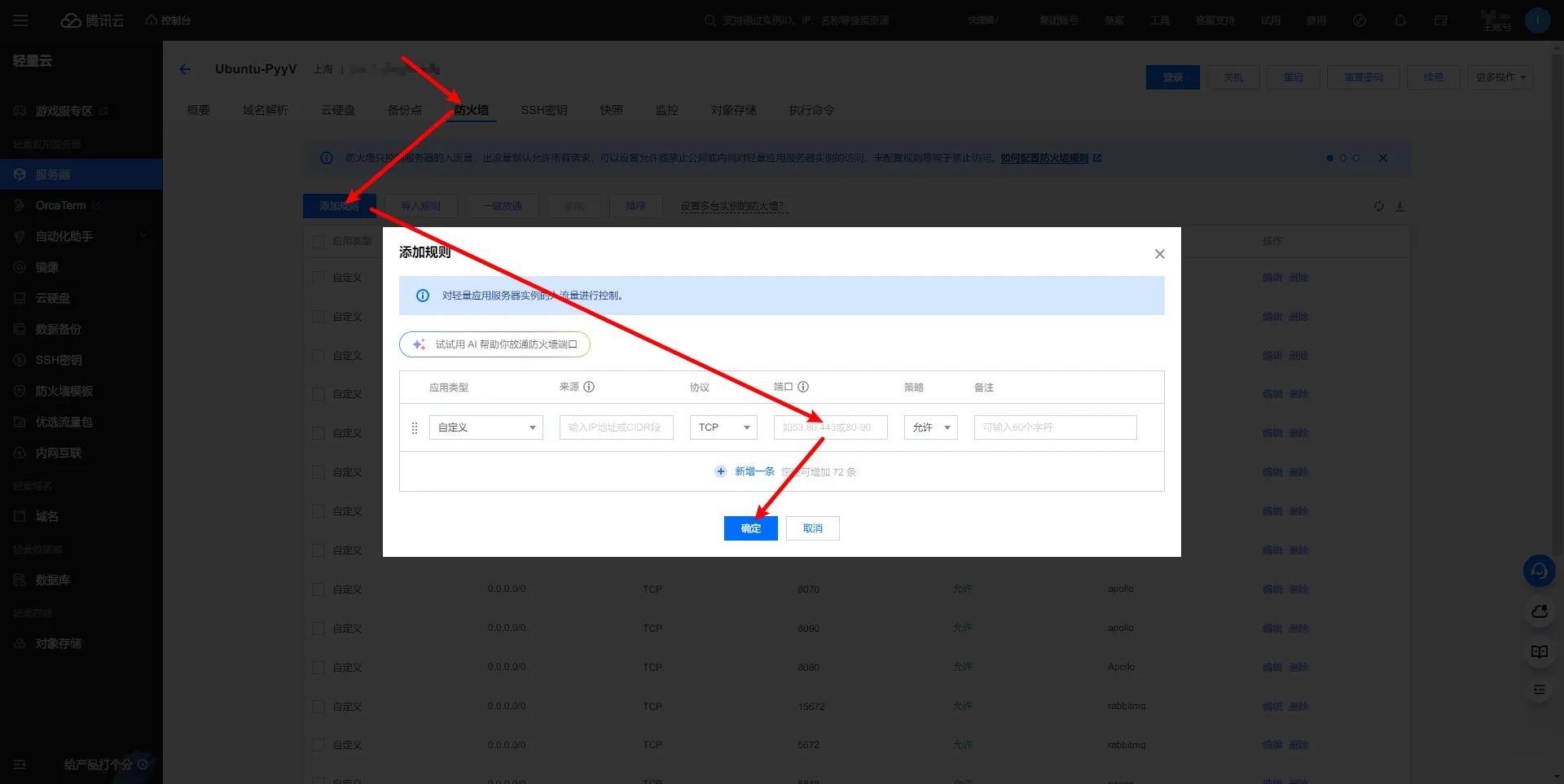Click the refresh icon above the rules table

click(x=1379, y=206)
